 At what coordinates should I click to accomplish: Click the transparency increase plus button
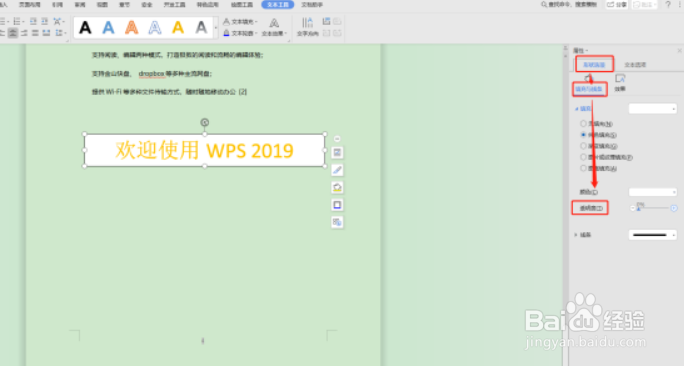674,209
